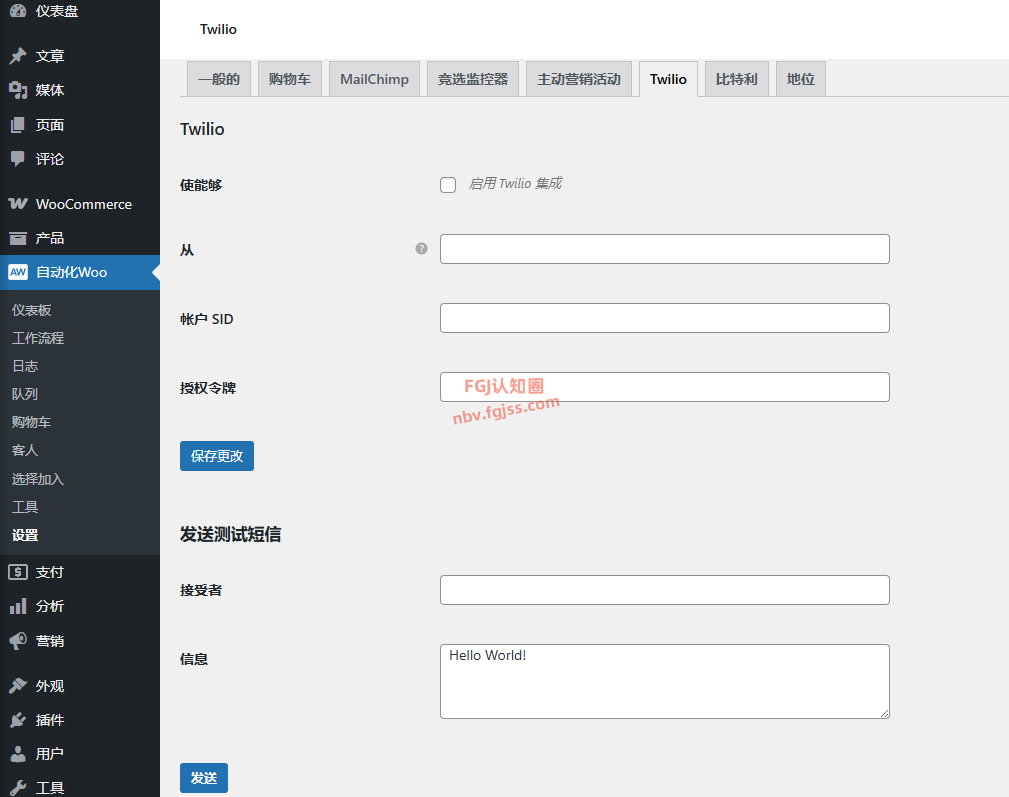1009x797 pixels.
Task: Enable the 启用 Twilio 集成 checkbox
Action: click(x=448, y=185)
